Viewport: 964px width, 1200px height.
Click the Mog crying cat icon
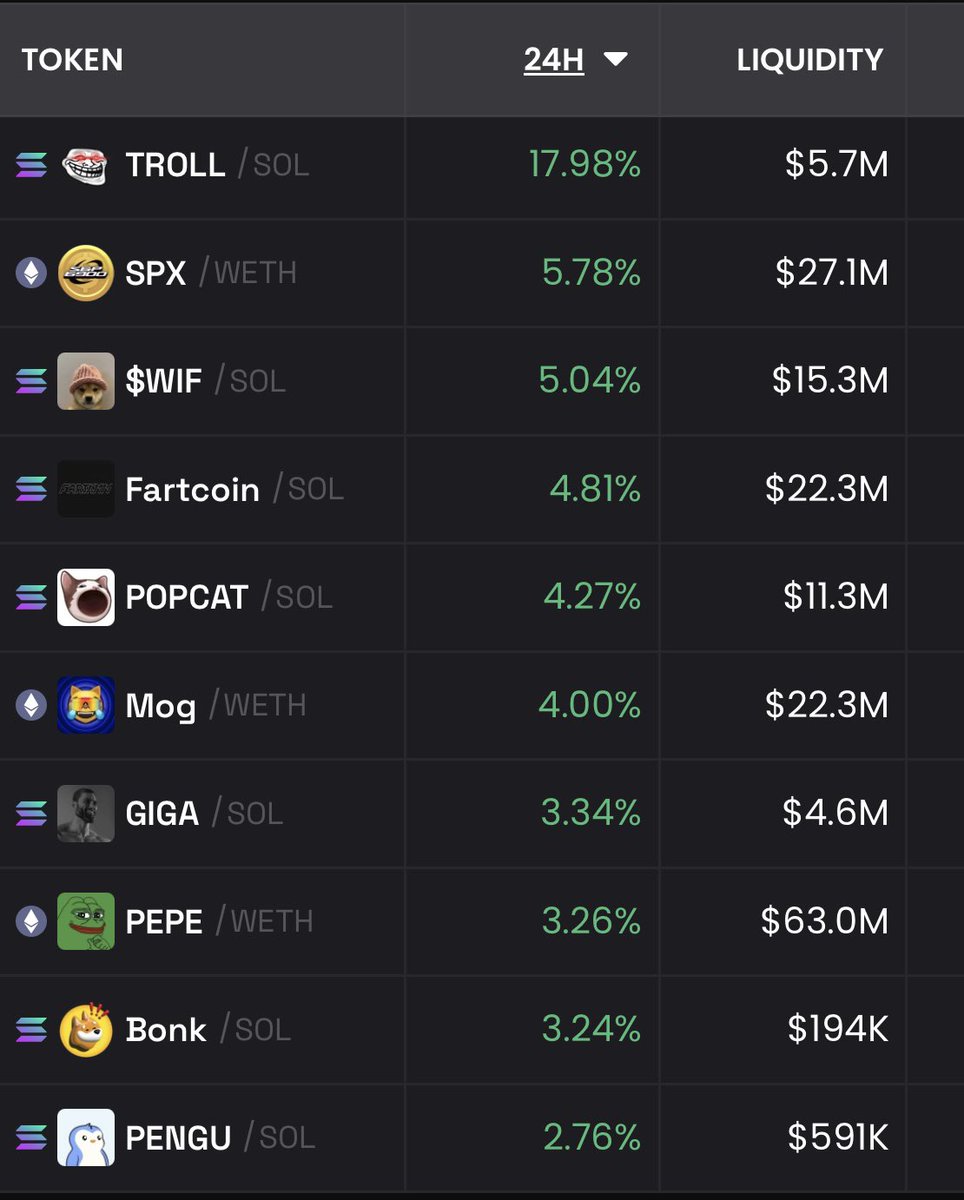(x=86, y=705)
